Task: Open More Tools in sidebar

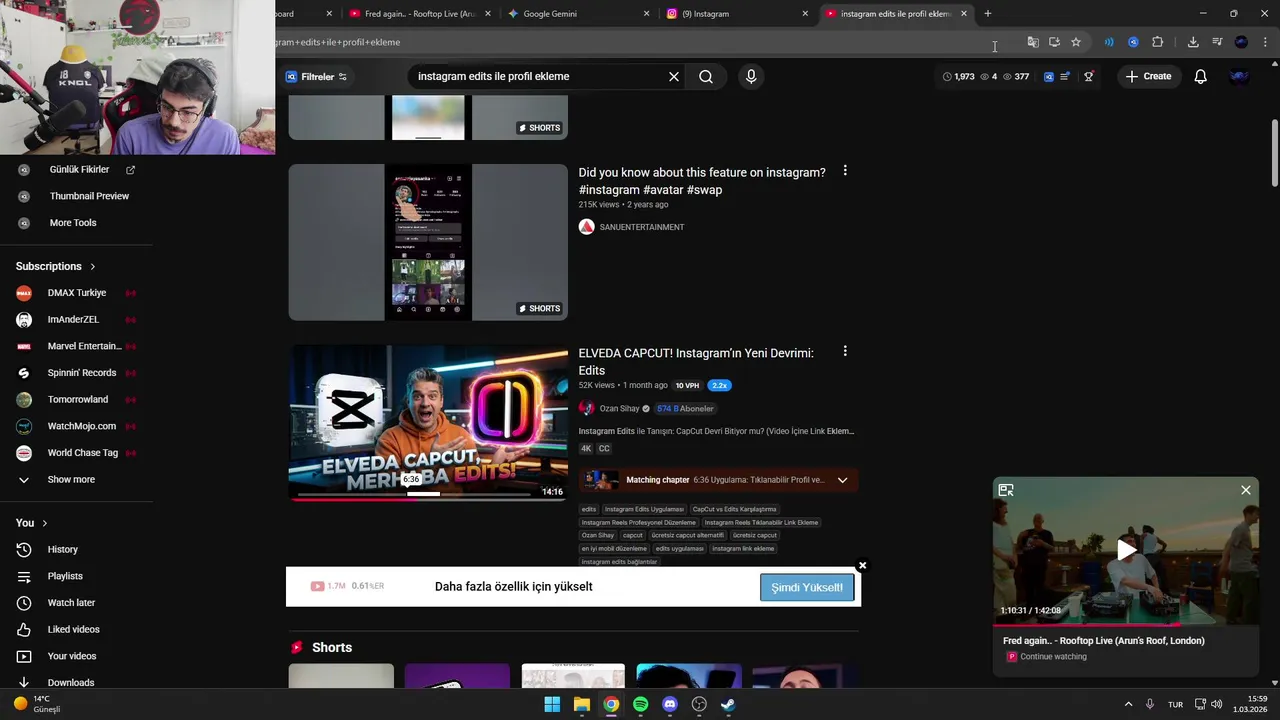Action: click(73, 223)
